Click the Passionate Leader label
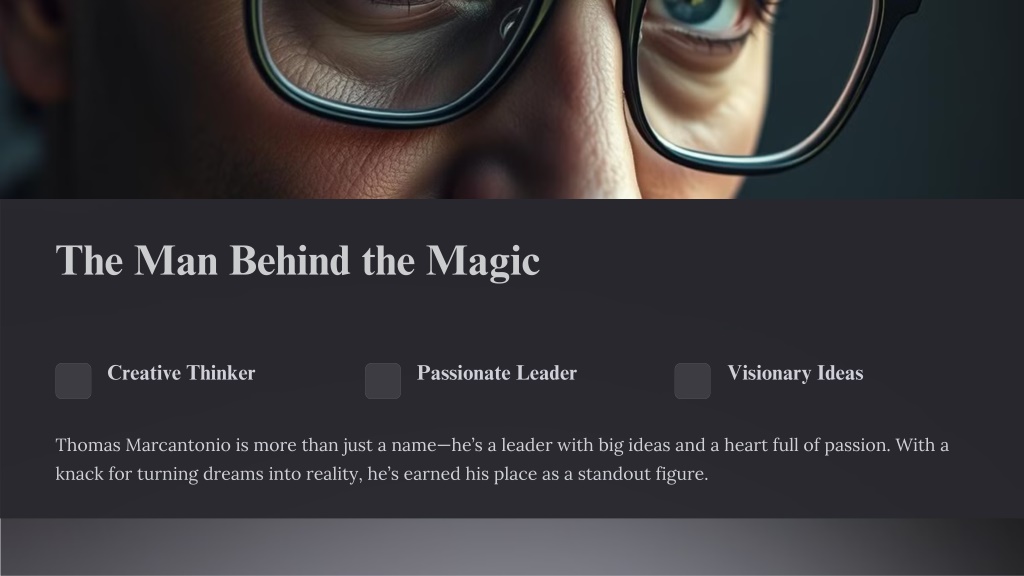Viewport: 1024px width, 576px height. (x=497, y=373)
